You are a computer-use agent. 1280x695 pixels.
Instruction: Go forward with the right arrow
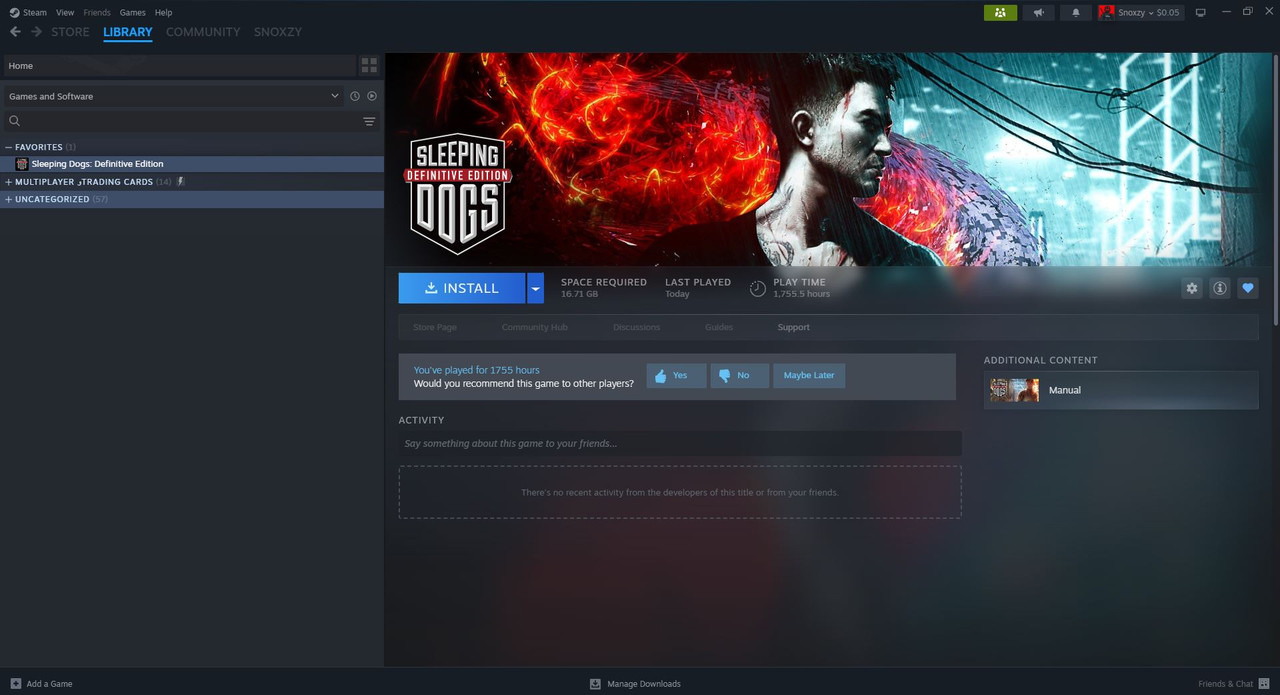(37, 32)
